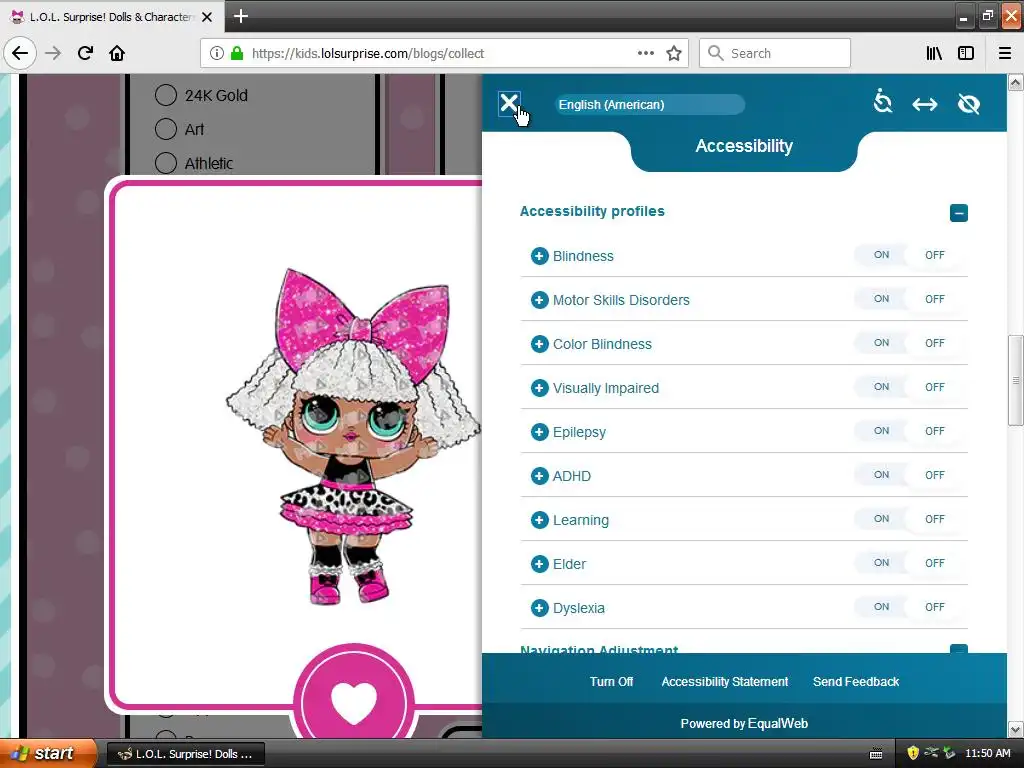Click the security shield tray icon
The height and width of the screenshot is (768, 1024).
pos(913,753)
